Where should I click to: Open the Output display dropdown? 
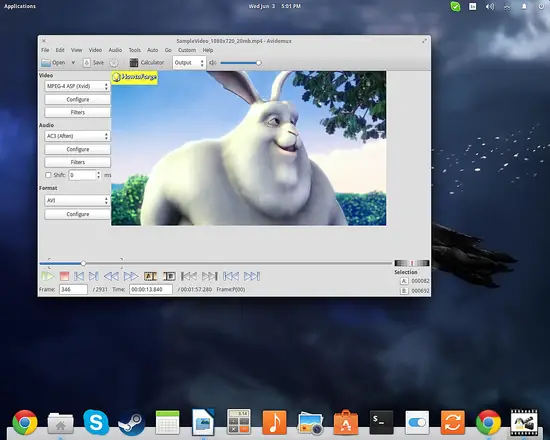189,62
